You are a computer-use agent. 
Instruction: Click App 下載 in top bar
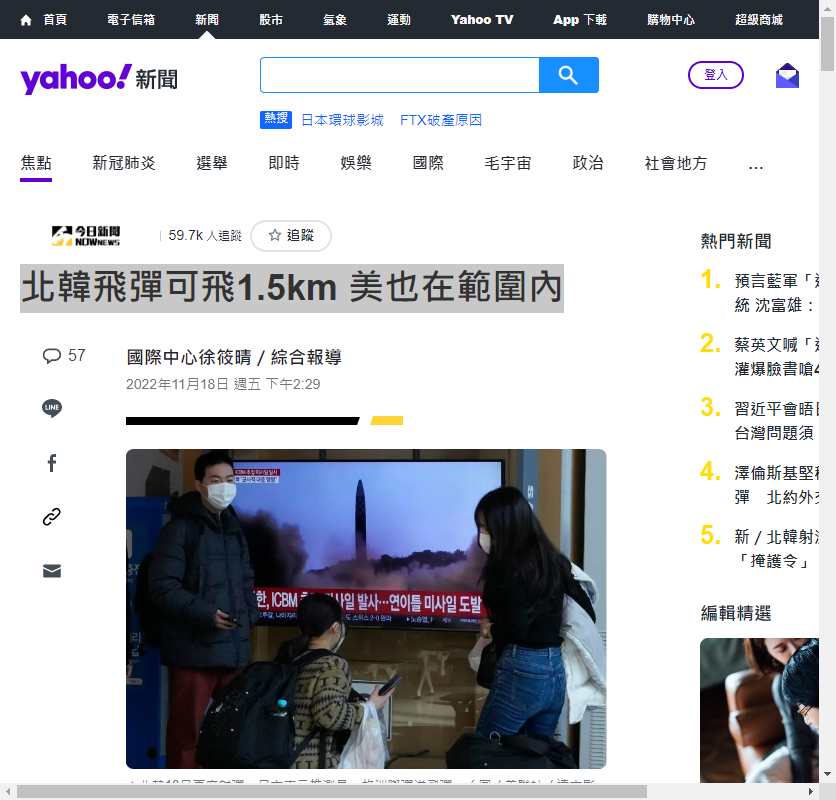coord(580,20)
